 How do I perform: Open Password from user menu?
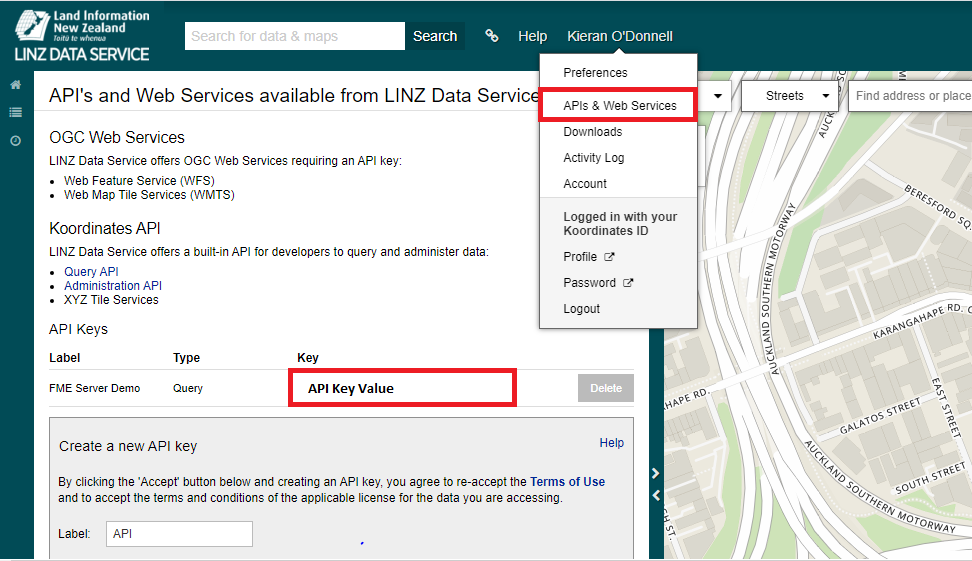[590, 283]
